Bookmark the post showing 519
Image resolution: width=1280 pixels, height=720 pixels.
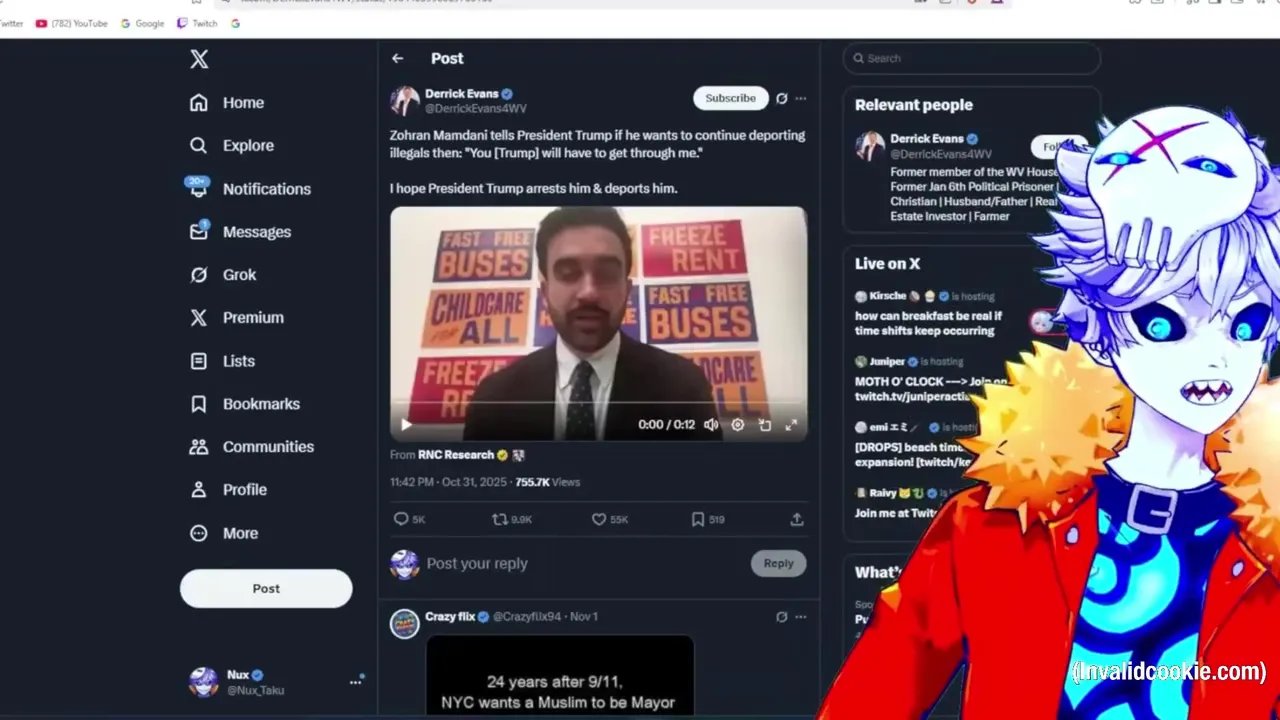click(708, 520)
